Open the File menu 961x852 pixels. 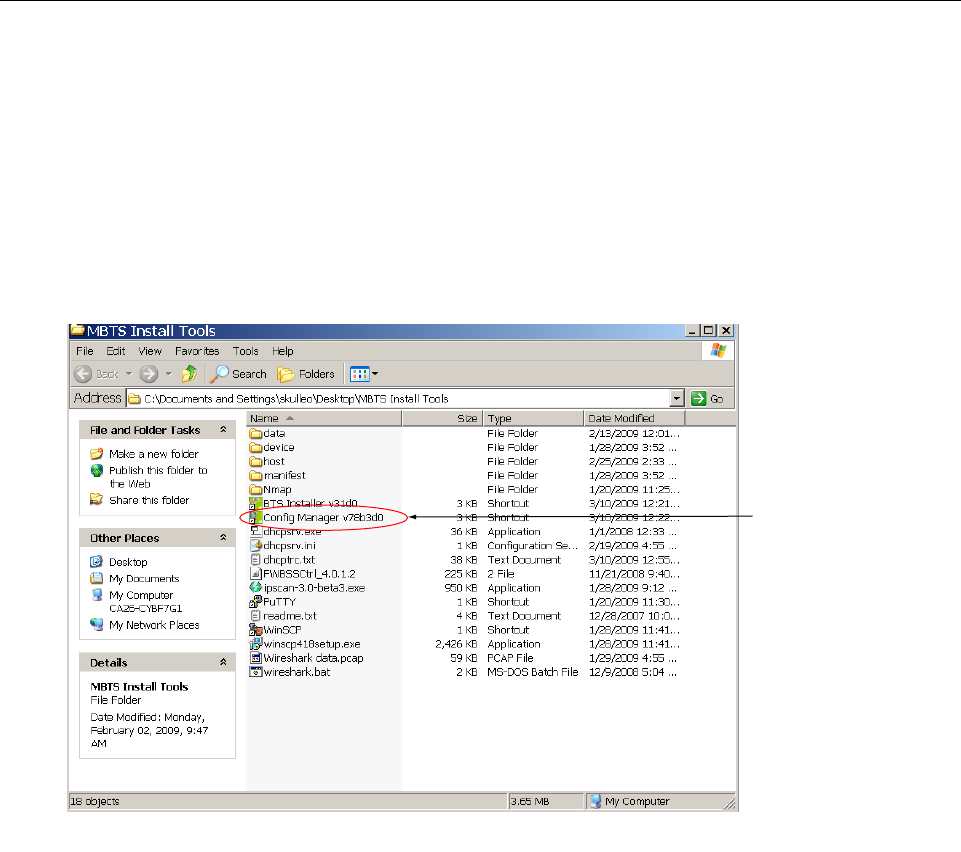pyautogui.click(x=85, y=351)
